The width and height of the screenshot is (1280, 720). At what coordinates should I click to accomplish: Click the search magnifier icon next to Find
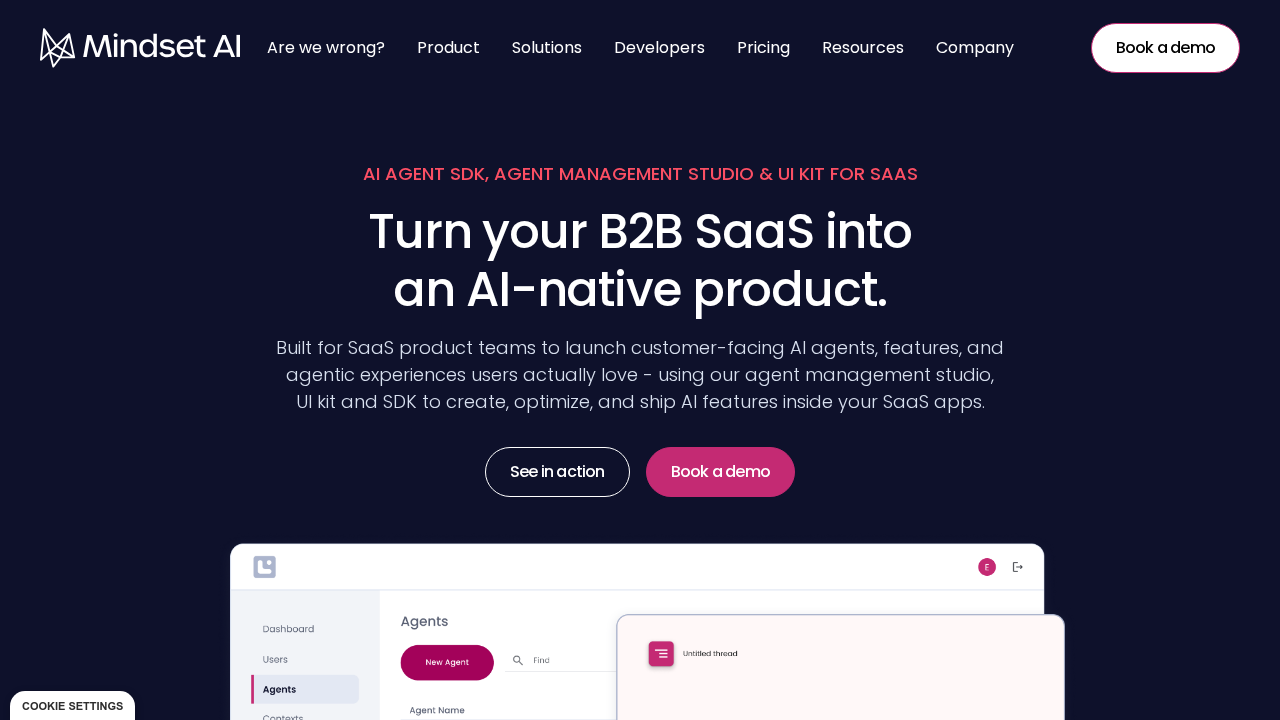[518, 660]
